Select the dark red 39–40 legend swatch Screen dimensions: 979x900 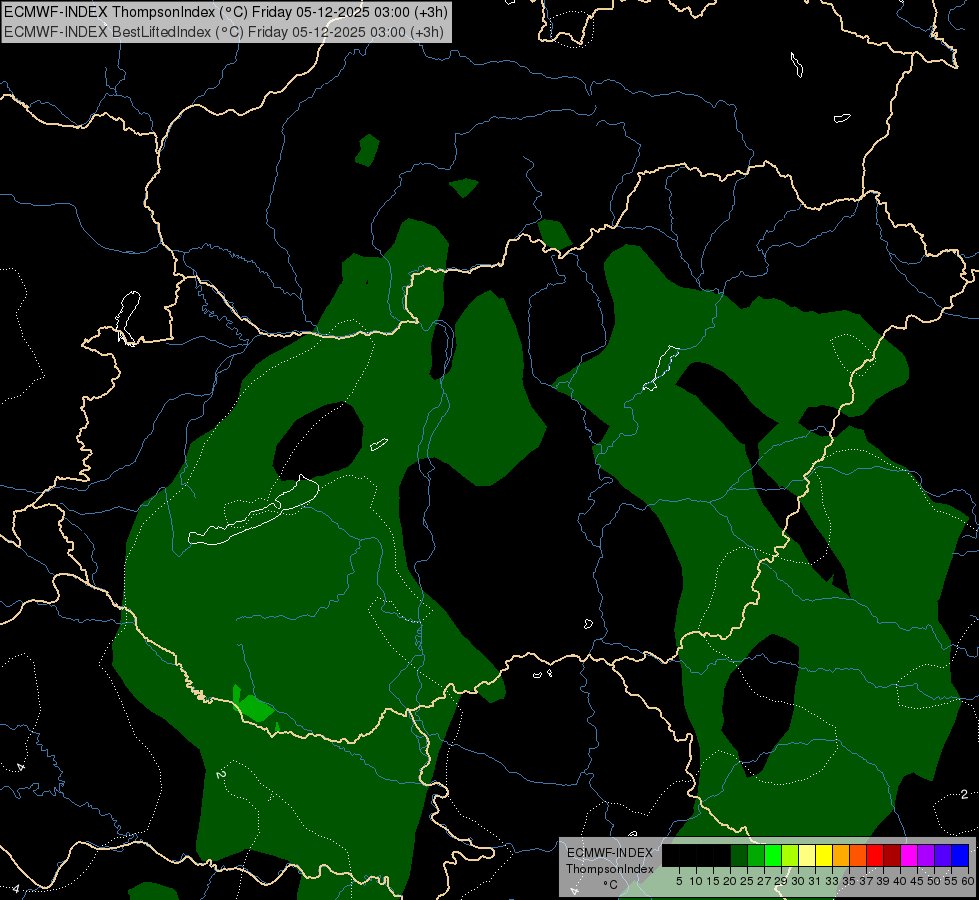click(892, 855)
